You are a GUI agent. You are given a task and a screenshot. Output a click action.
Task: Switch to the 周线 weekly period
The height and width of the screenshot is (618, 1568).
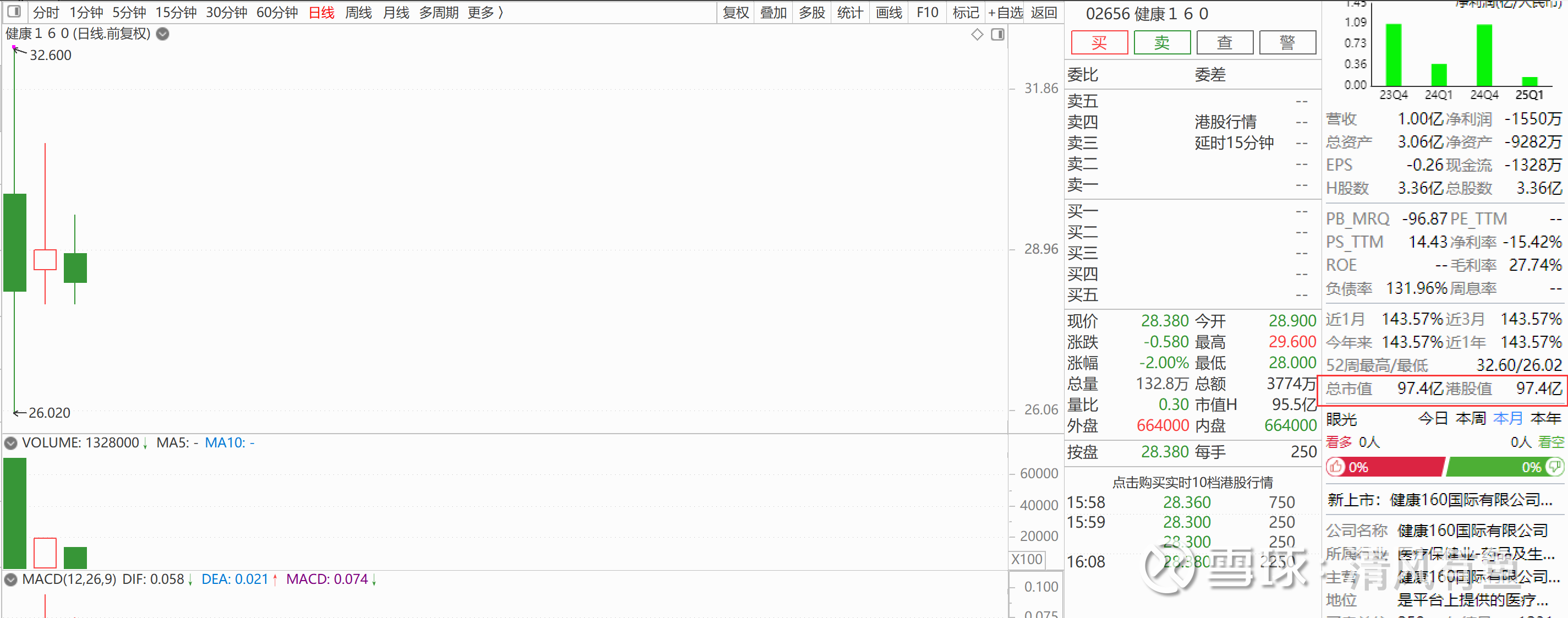[358, 12]
